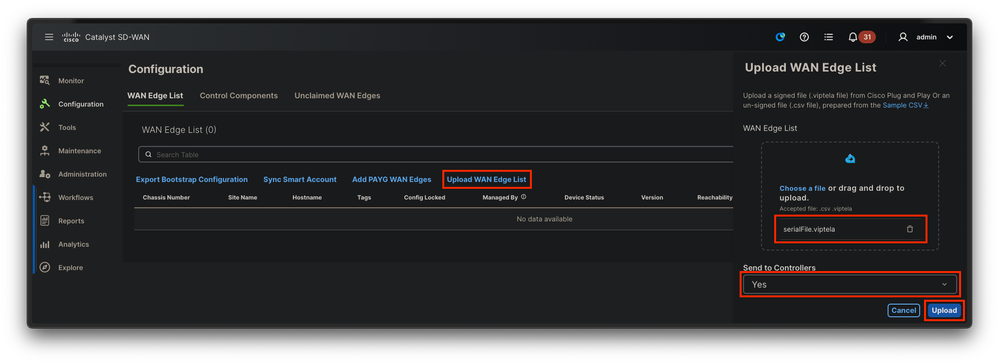Open Administration in the sidebar
999x364 pixels.
[82, 174]
